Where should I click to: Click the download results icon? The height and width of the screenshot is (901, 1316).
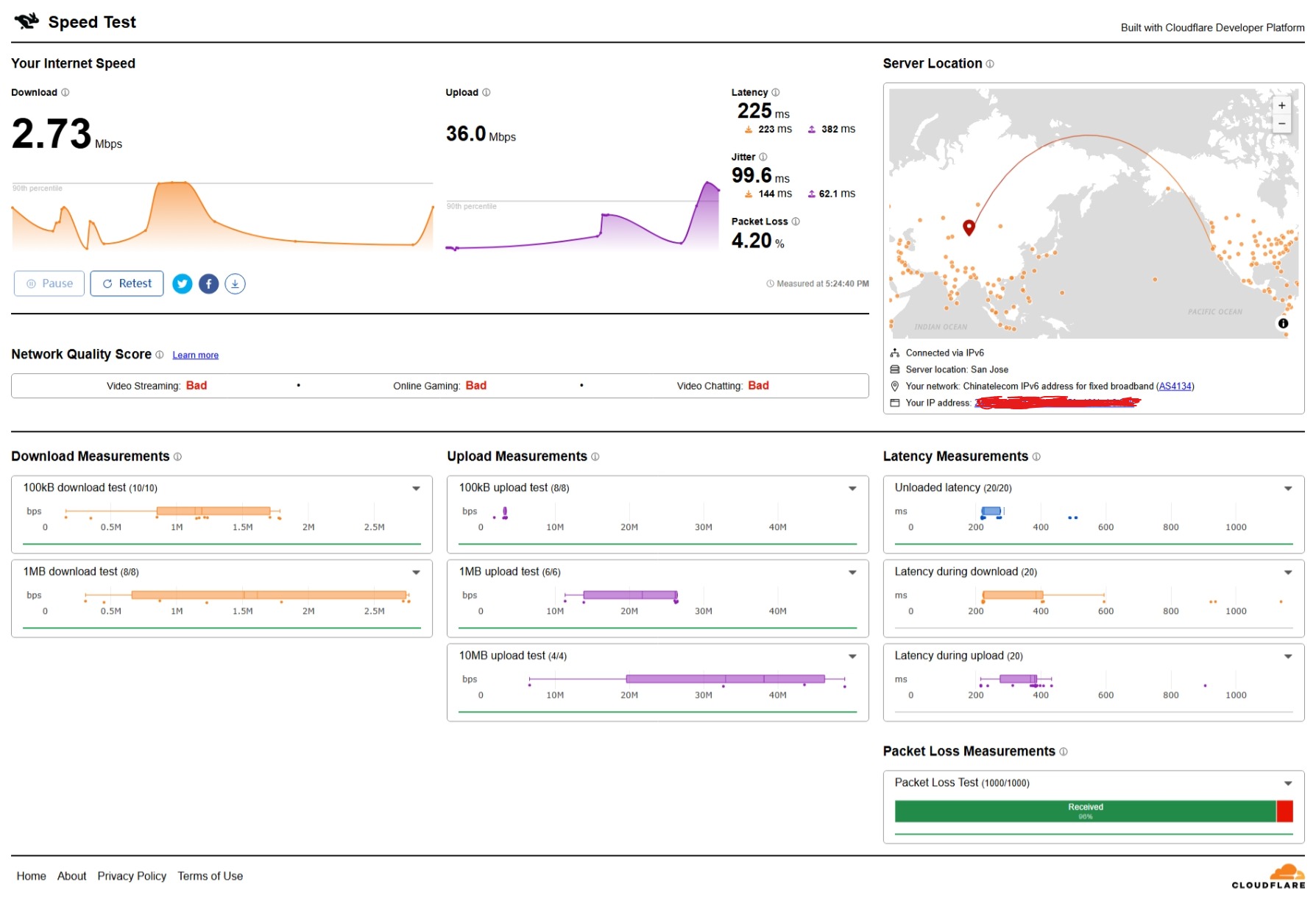pos(235,284)
